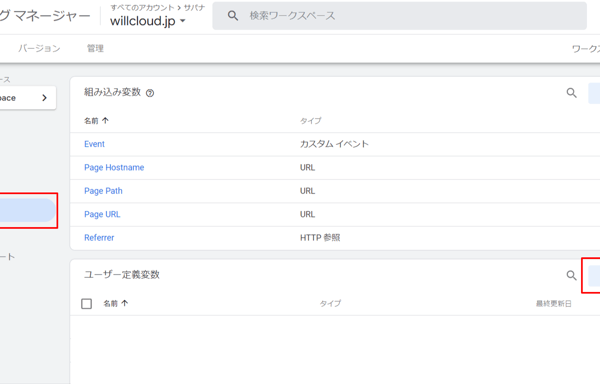This screenshot has height=384, width=600.
Task: Switch to the バージョン tab
Action: point(39,48)
